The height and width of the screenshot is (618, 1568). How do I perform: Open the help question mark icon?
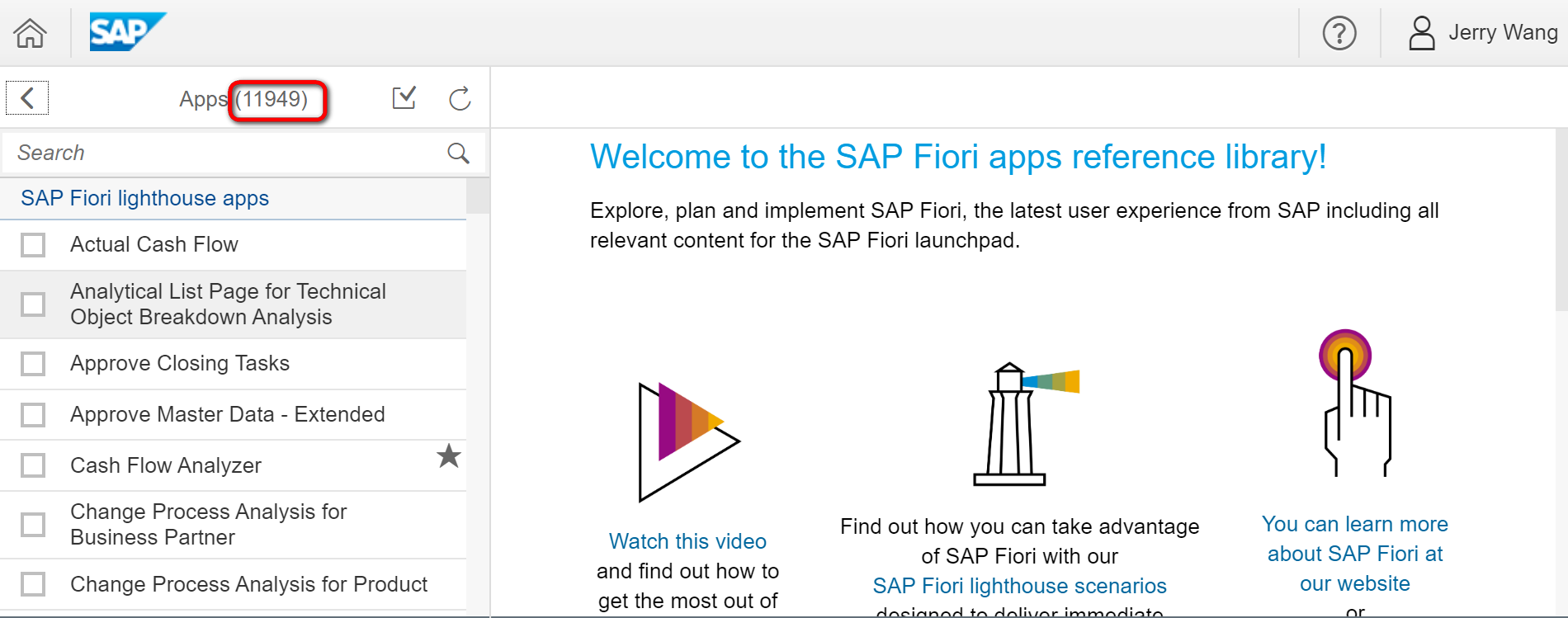tap(1339, 33)
